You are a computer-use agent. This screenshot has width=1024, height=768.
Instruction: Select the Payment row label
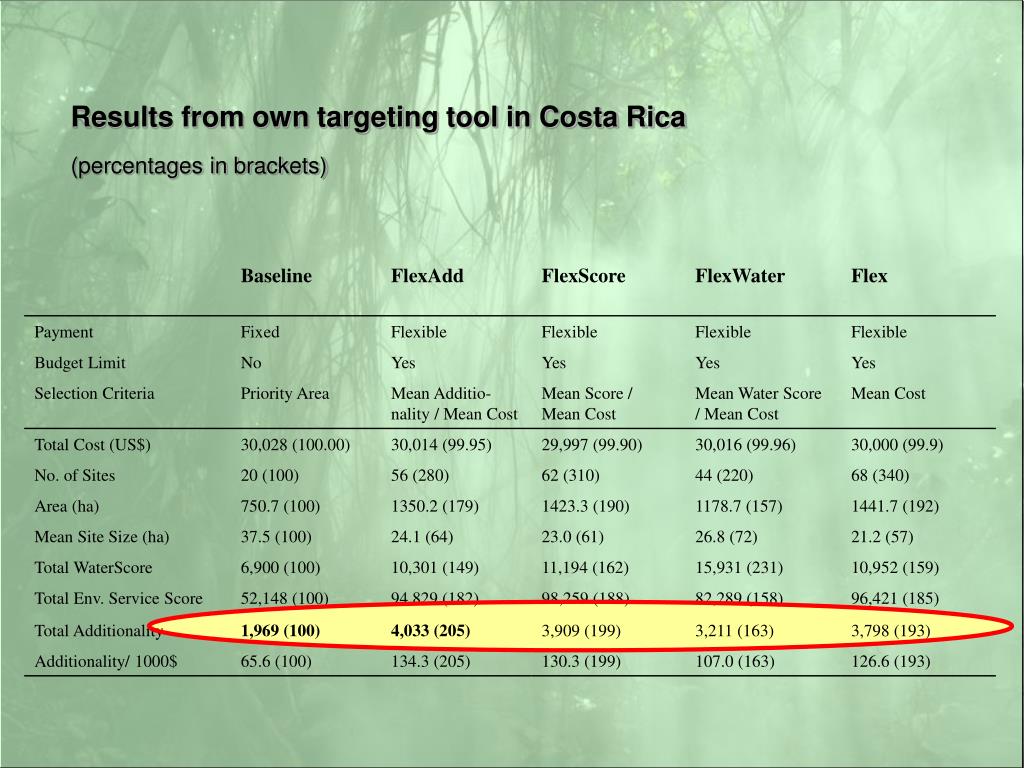[63, 332]
